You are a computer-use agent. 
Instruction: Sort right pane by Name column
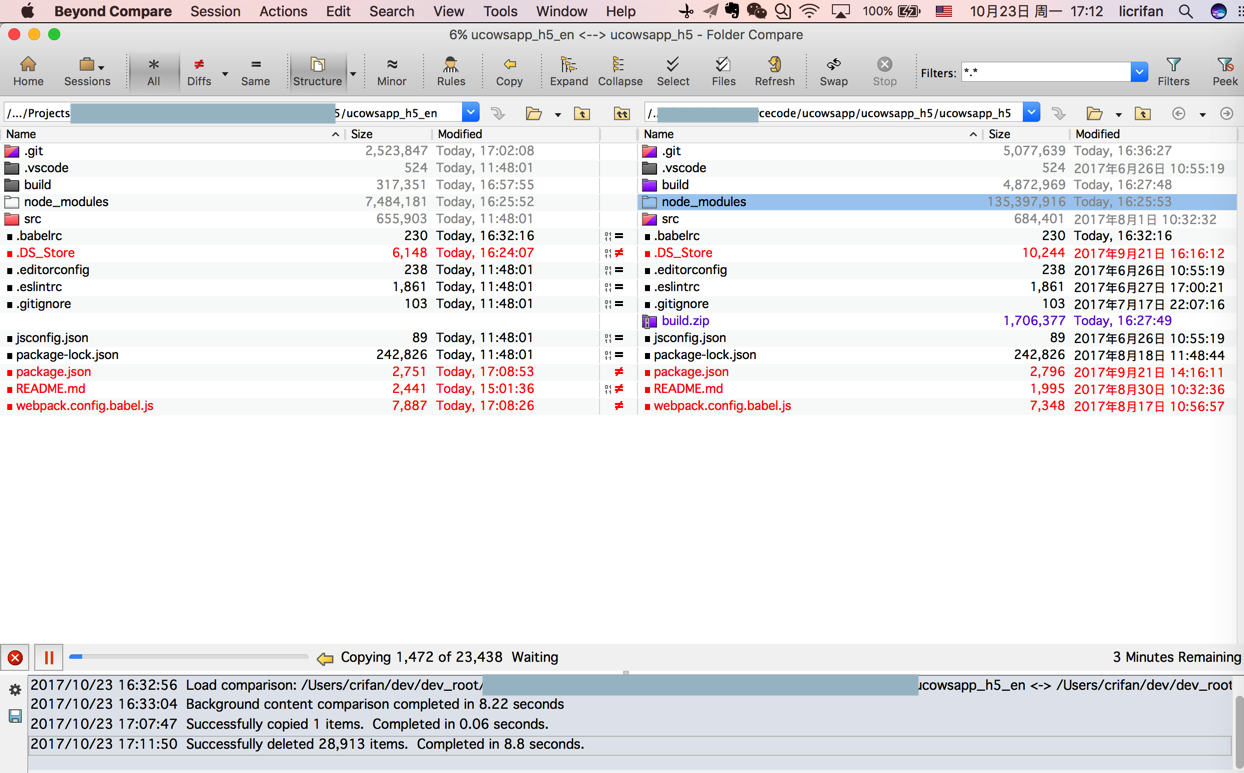click(811, 134)
